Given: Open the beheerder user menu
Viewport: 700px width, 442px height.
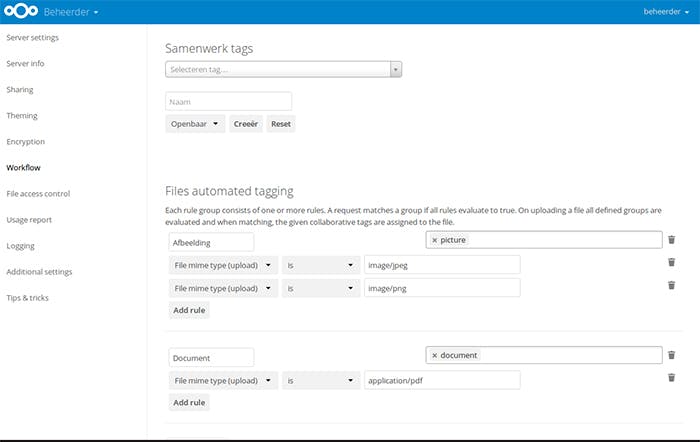Looking at the screenshot, I should pyautogui.click(x=665, y=12).
